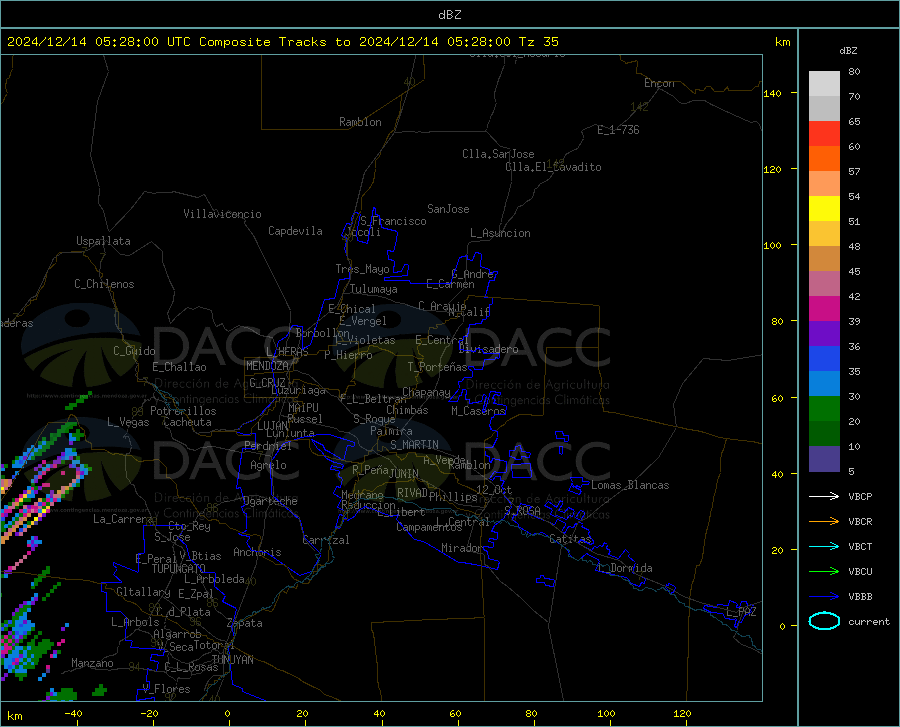The height and width of the screenshot is (727, 900).
Task: Click the 'L_PAZ' place label
Action: click(x=741, y=612)
